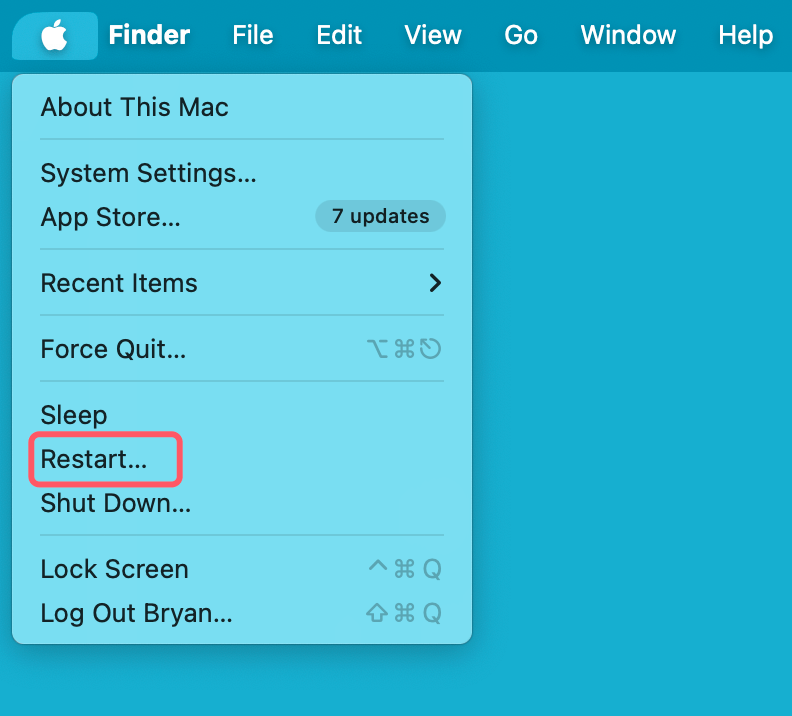
Task: Open the Edit menu
Action: click(339, 36)
